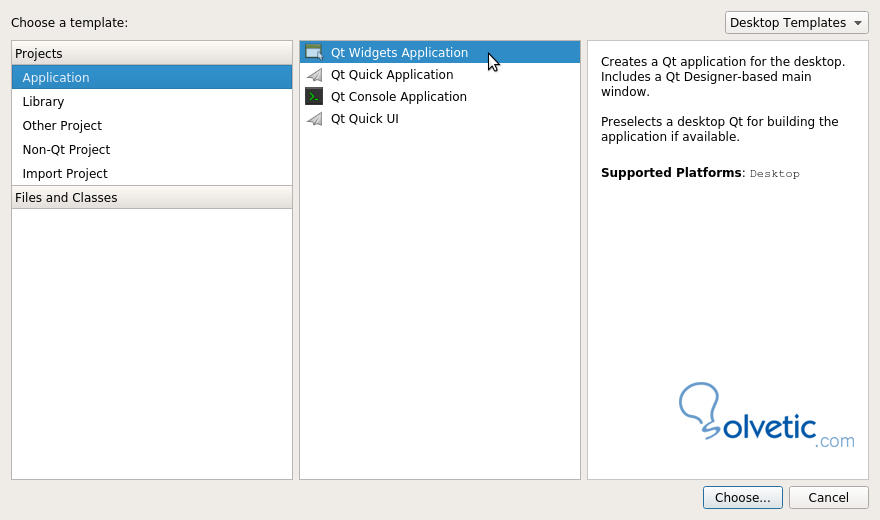
Task: Click the Qt Console Application terminal icon
Action: point(314,97)
